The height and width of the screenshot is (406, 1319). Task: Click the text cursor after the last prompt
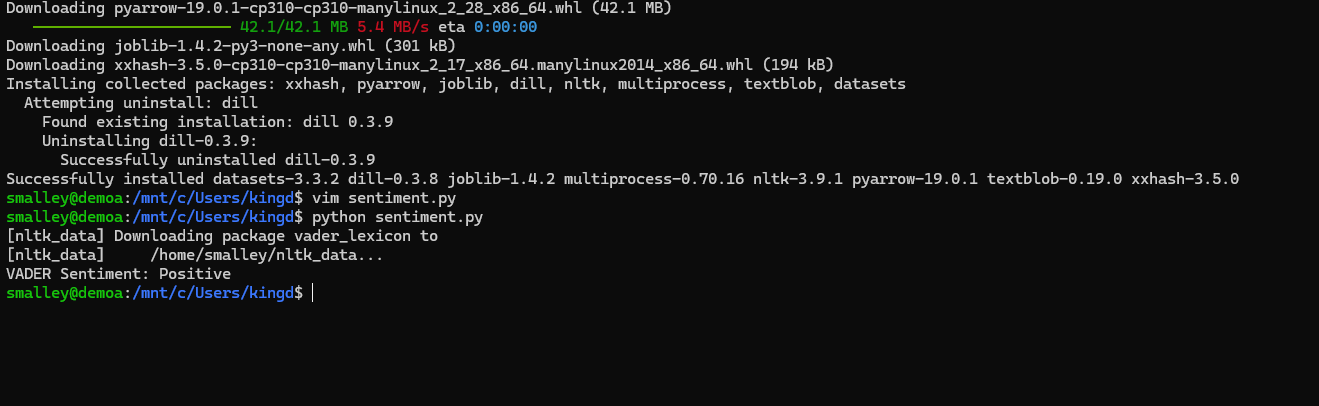pos(313,293)
